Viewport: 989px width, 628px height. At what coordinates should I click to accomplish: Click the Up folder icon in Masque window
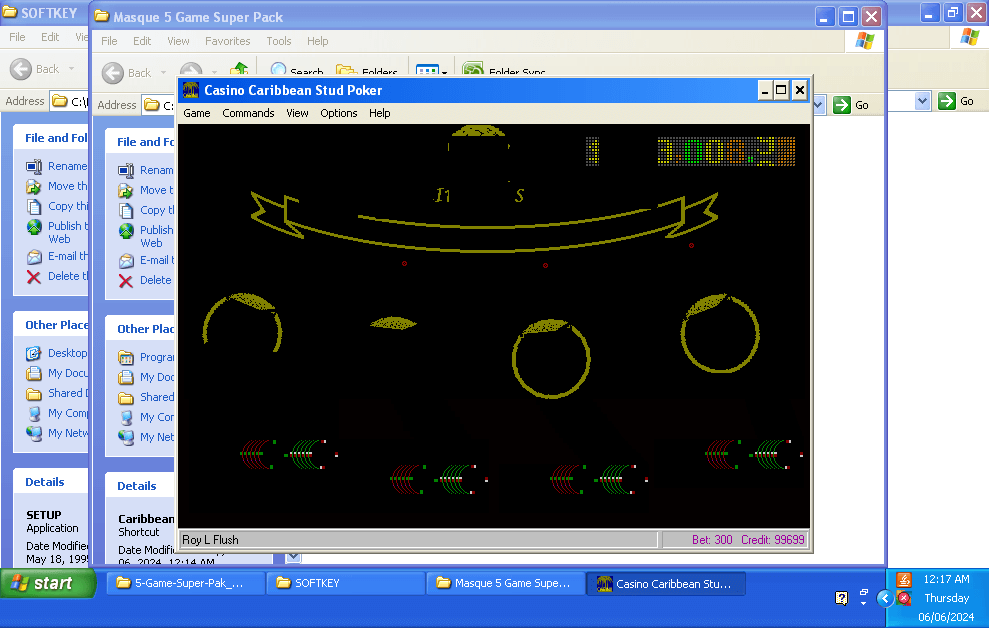[x=238, y=68]
